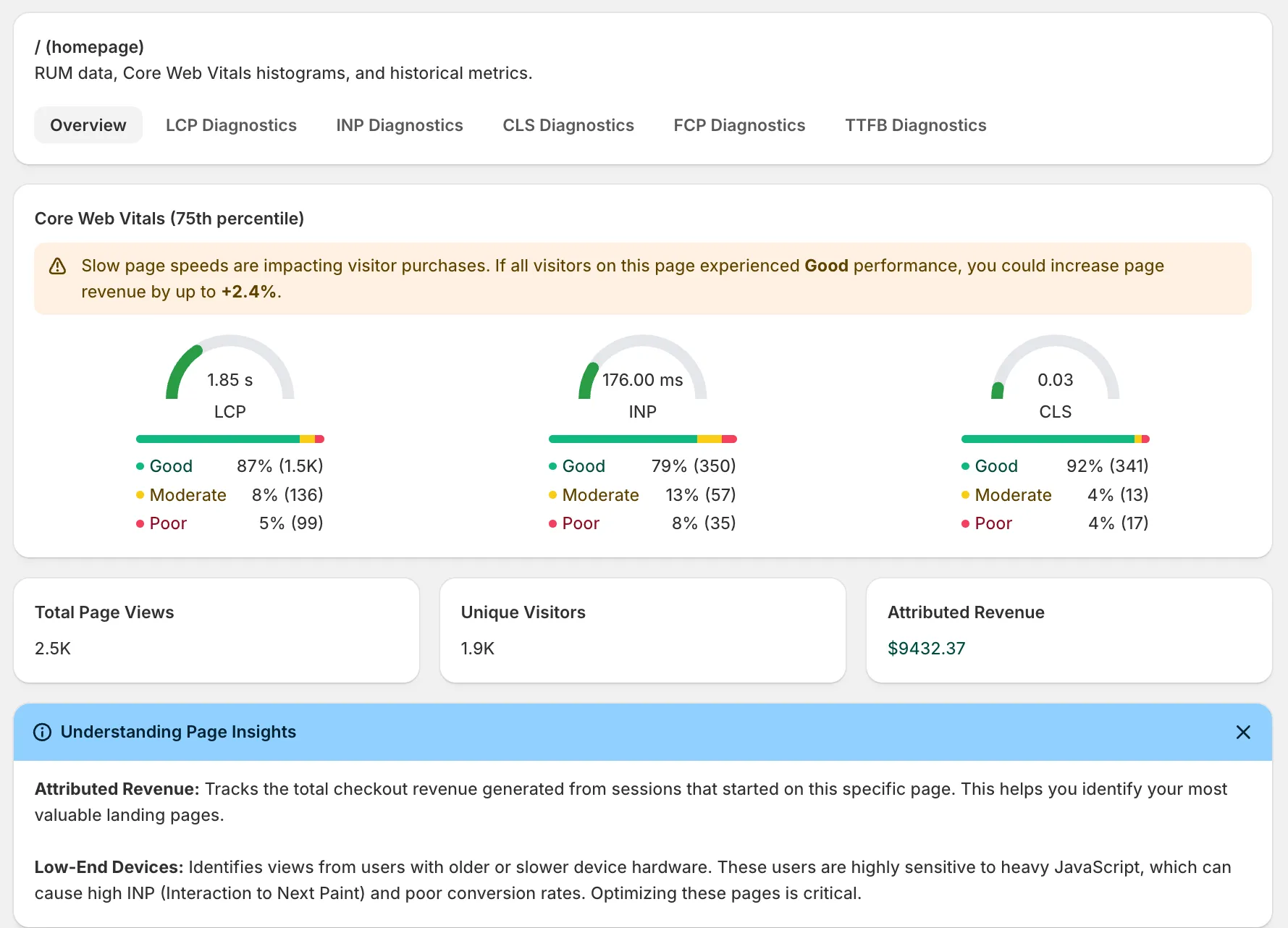Open the CLS Diagnostics tab

point(568,125)
